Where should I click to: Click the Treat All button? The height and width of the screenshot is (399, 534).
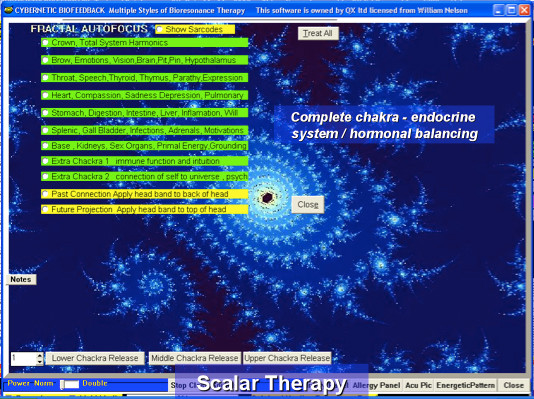point(318,33)
